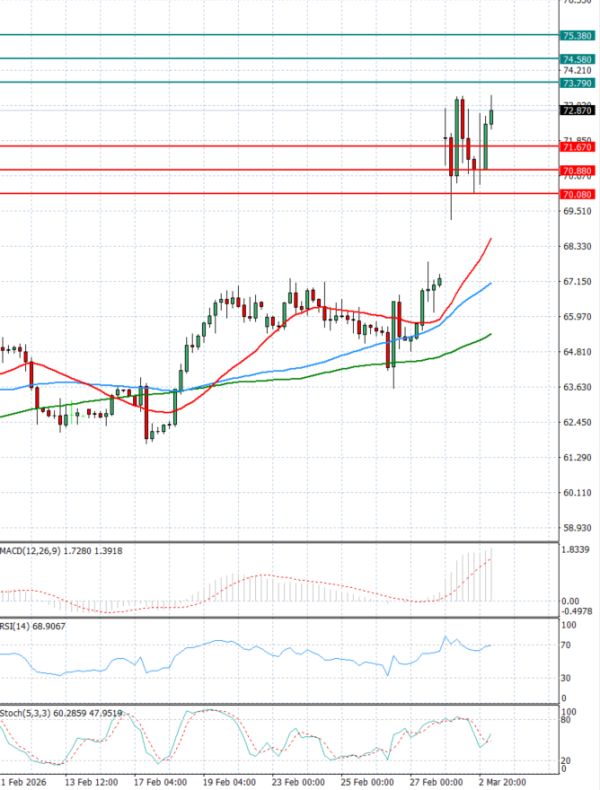The image size is (600, 790).
Task: Click the red 71.670 support price label
Action: point(578,147)
